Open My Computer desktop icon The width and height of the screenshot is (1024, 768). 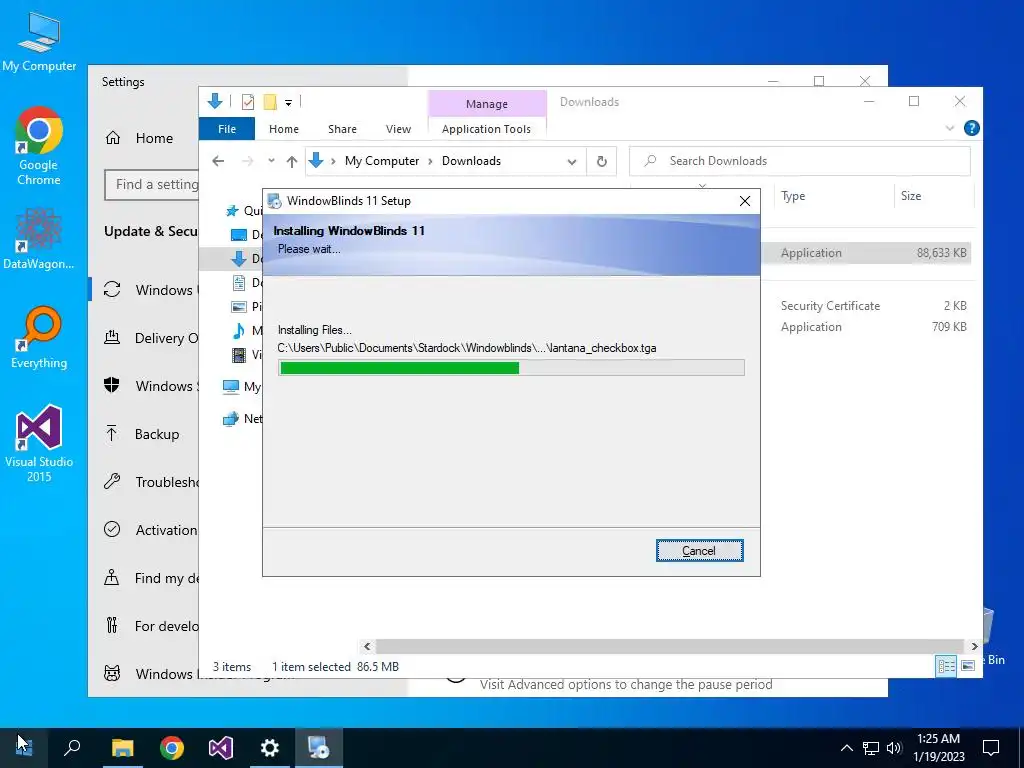[x=39, y=42]
